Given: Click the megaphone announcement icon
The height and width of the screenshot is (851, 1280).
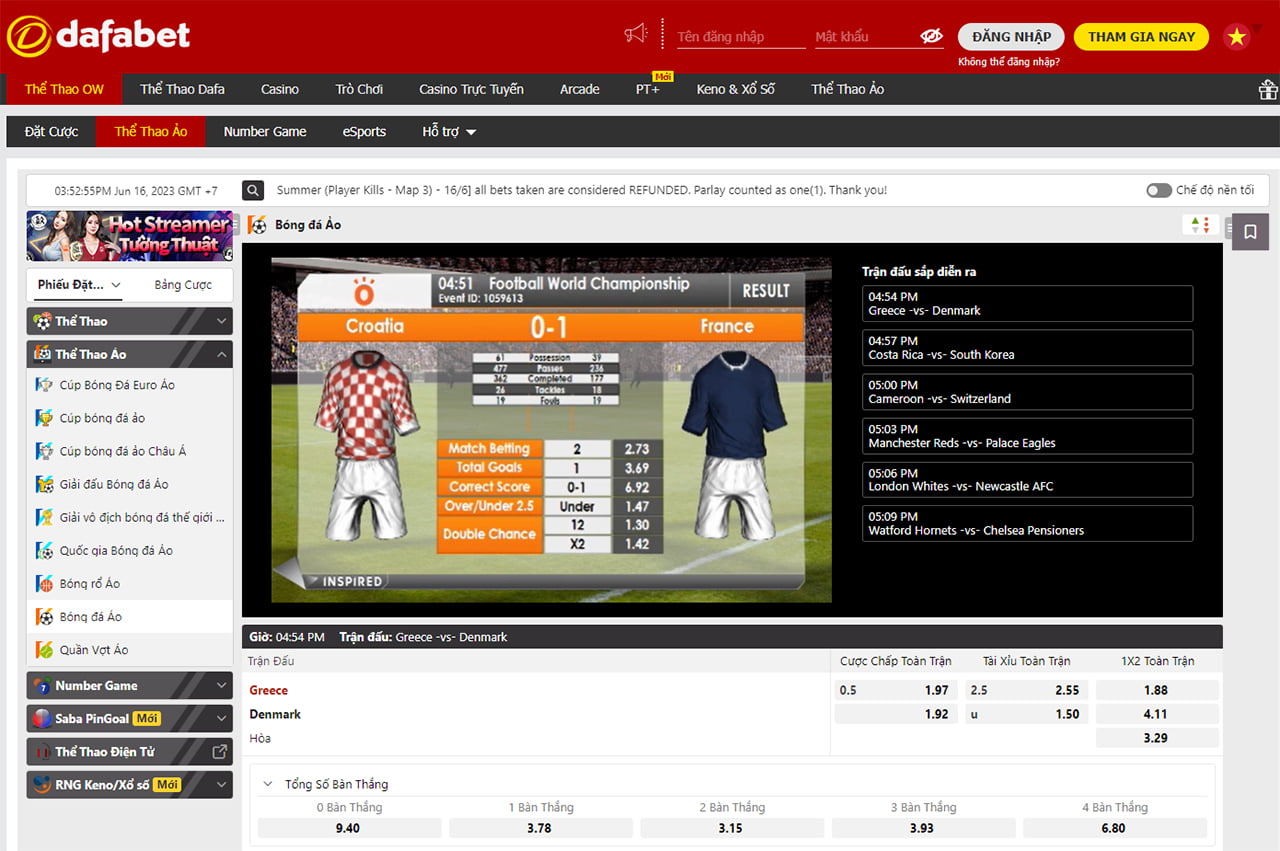Looking at the screenshot, I should 635,34.
